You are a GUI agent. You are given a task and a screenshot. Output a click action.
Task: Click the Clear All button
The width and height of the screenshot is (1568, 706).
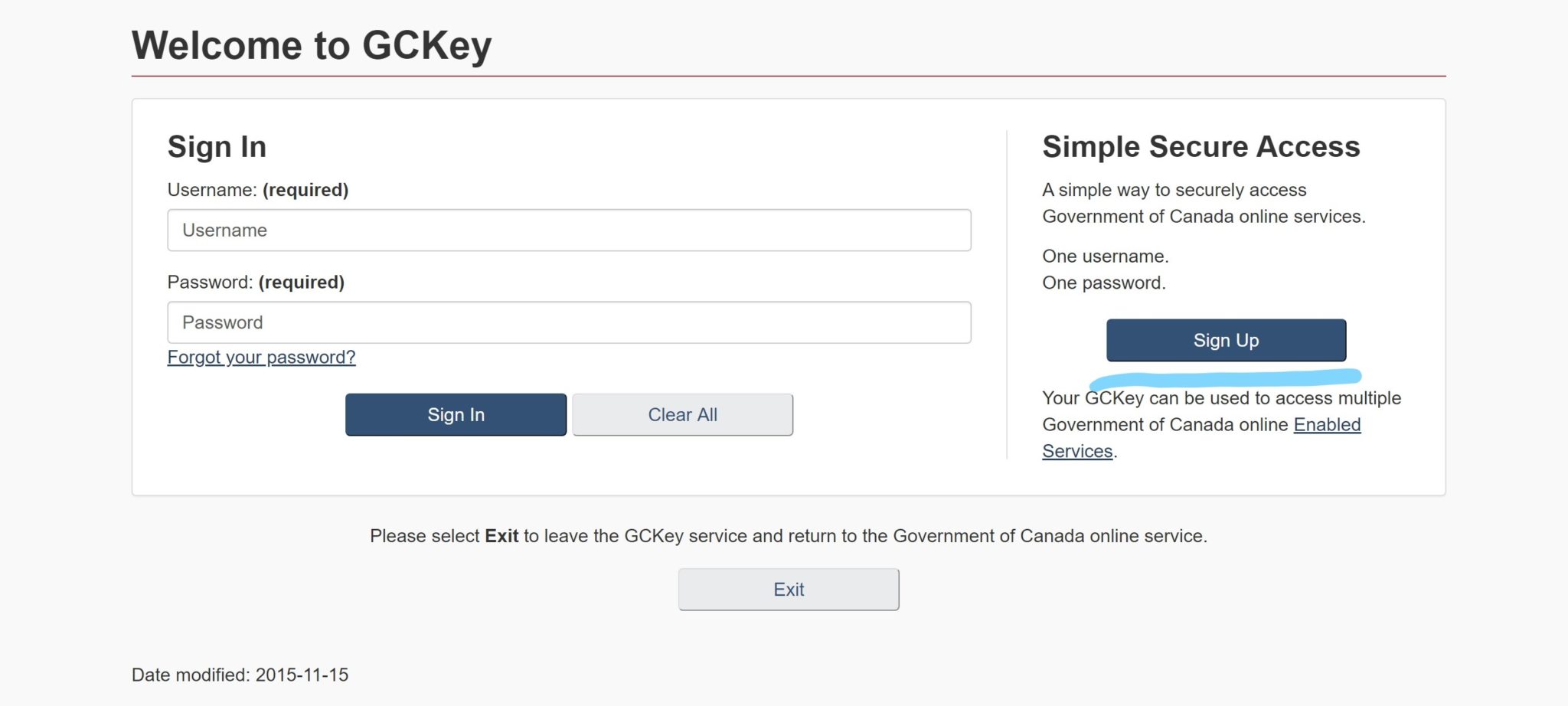[682, 415]
